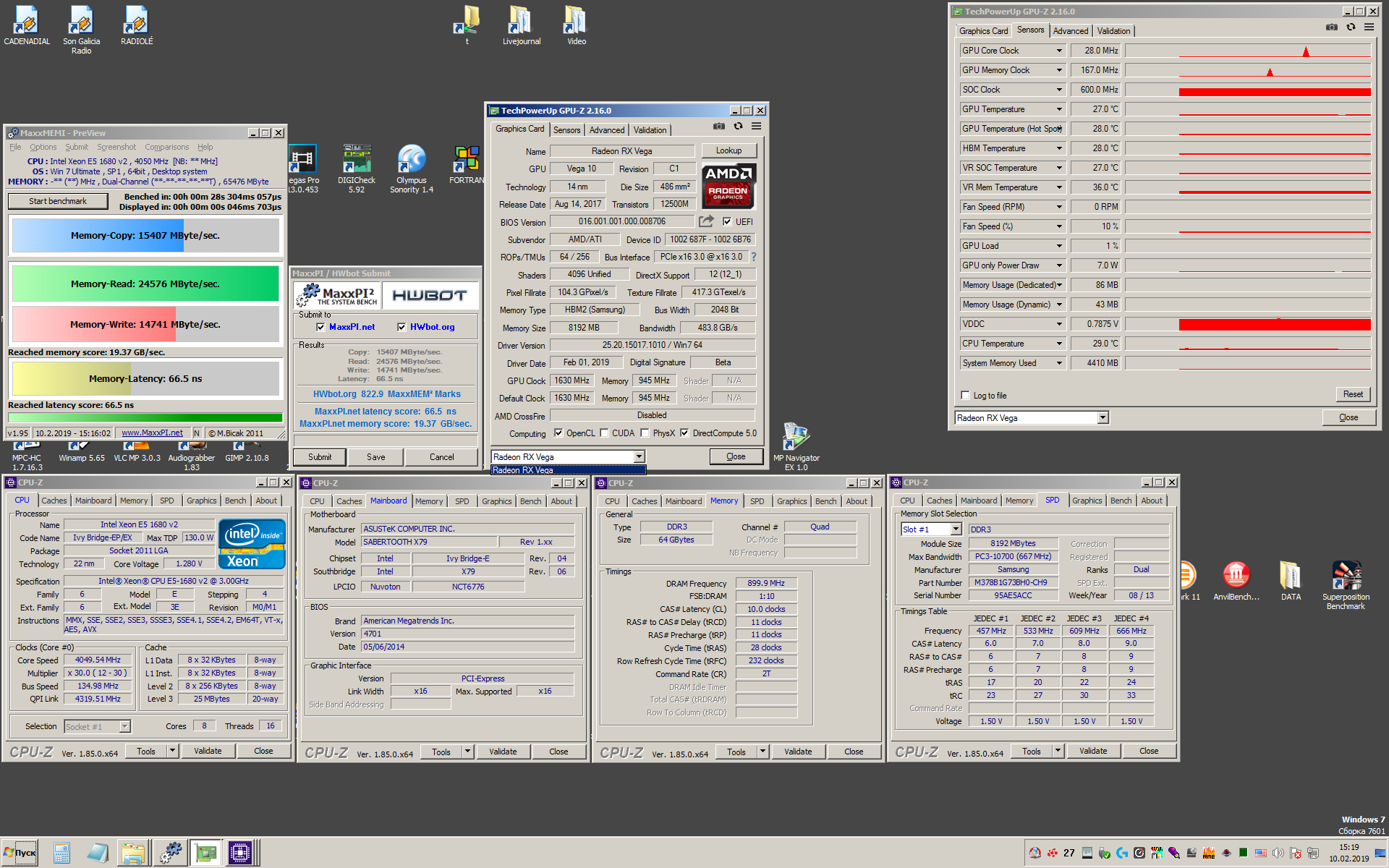
Task: Open the calculator icon on the taskbar
Action: (x=61, y=853)
